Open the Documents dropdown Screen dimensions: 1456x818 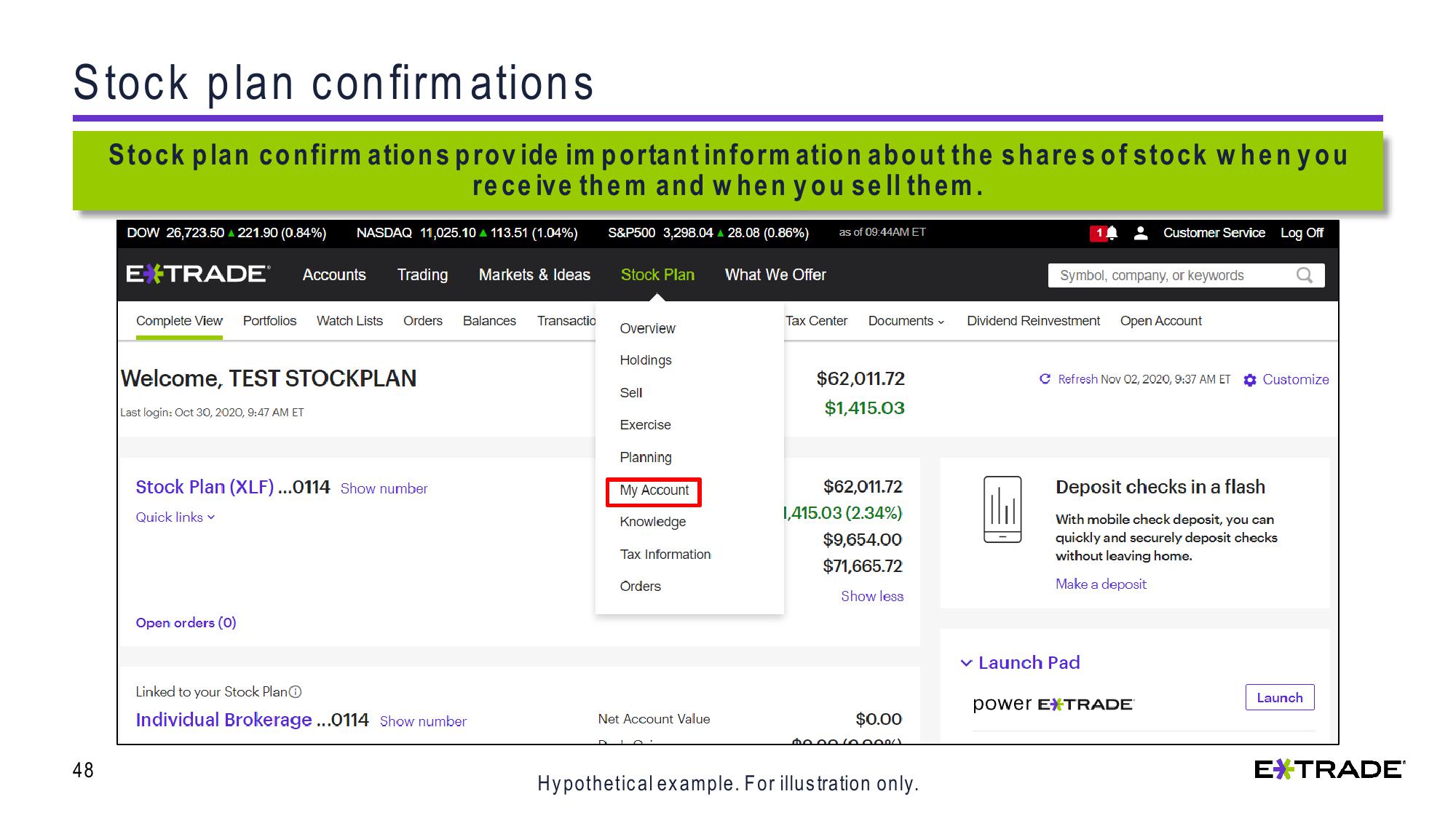pyautogui.click(x=906, y=321)
